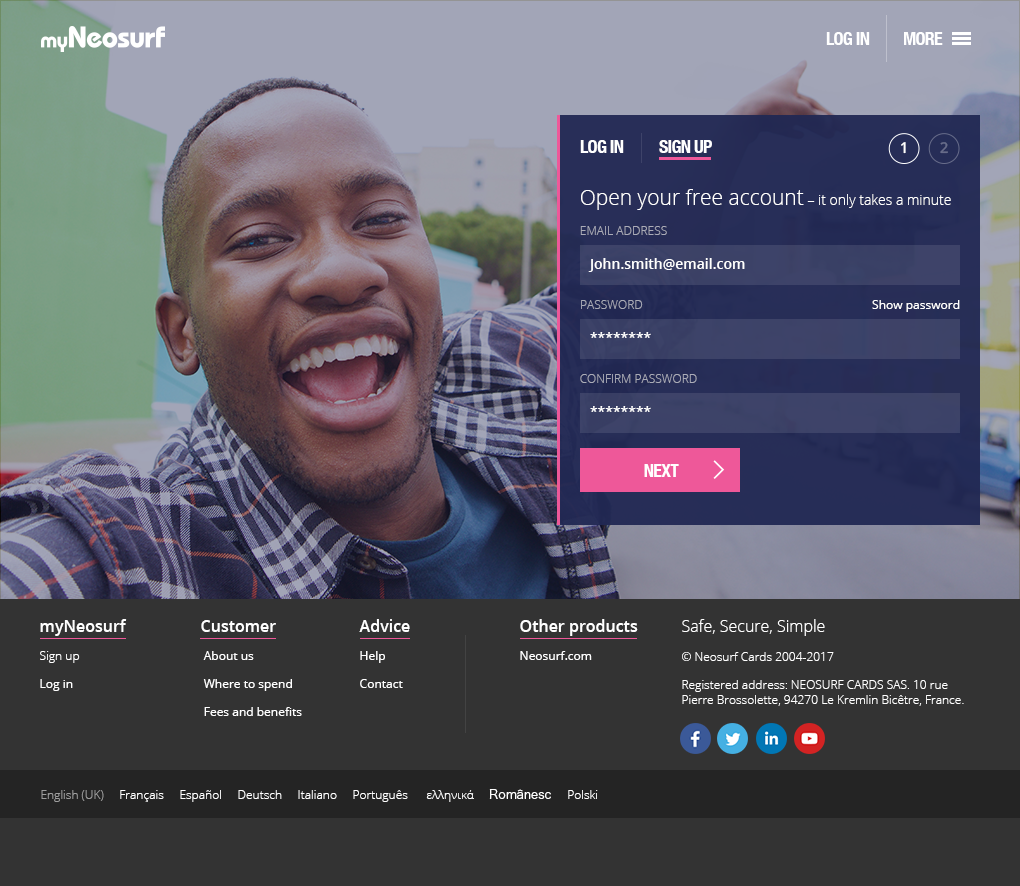
Task: Click the myNeosurf footer heading
Action: click(x=83, y=626)
